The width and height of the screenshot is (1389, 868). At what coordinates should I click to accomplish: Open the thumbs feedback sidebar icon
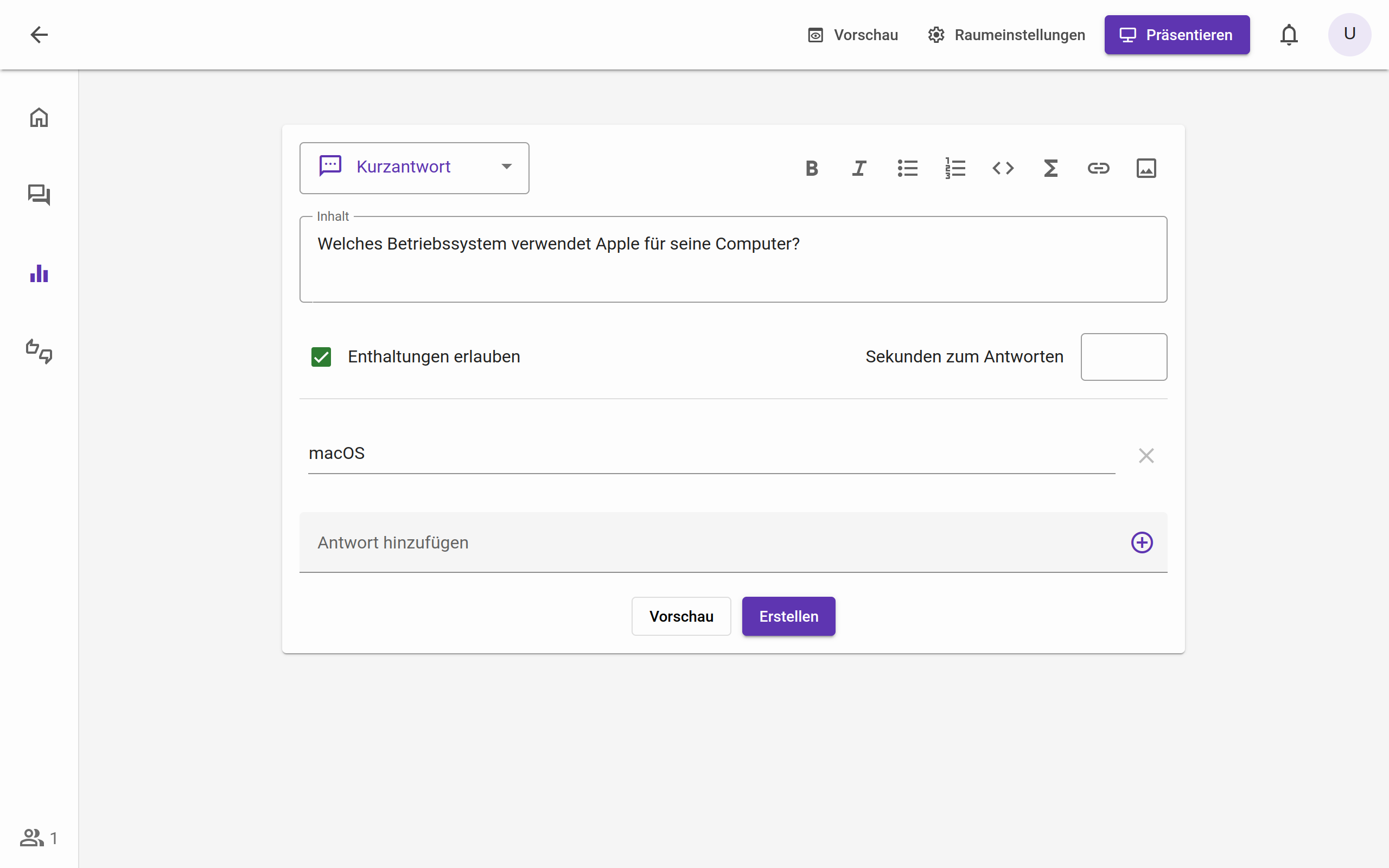pyautogui.click(x=39, y=352)
